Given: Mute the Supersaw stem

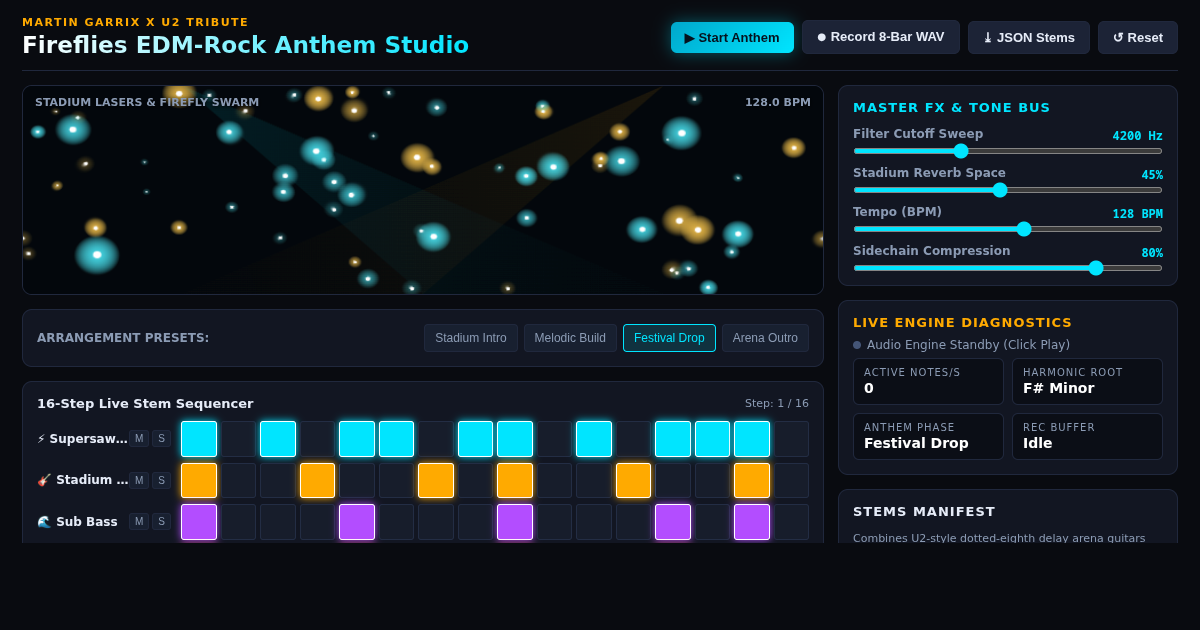Looking at the screenshot, I should point(139,439).
